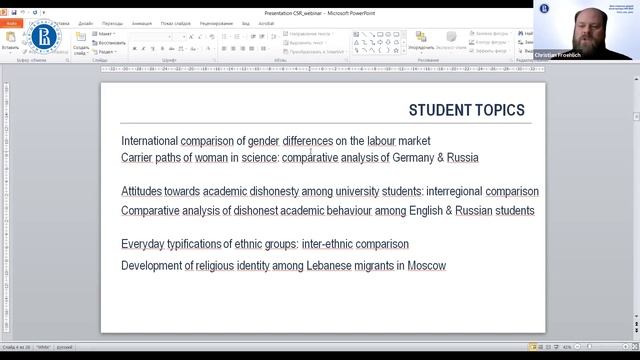Image resolution: width=640 pixels, height=360 pixels.
Task: Click the large Paste (Вставить) clipboard icon
Action: [x=10, y=37]
